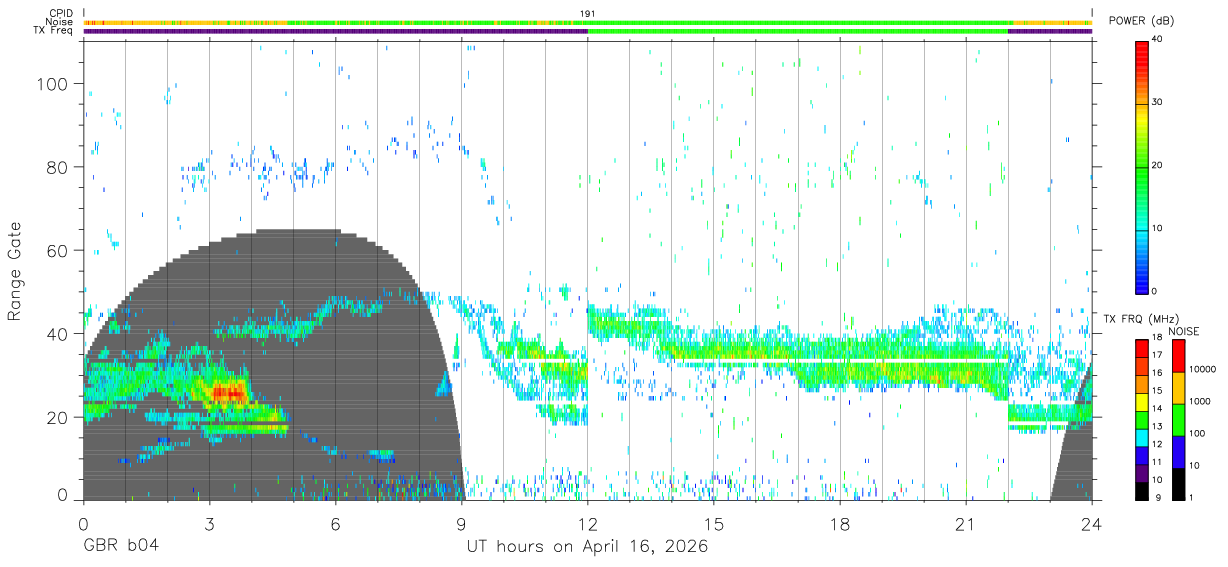Click the green 13–14 MHz TX FRQ swatch

point(1142,419)
